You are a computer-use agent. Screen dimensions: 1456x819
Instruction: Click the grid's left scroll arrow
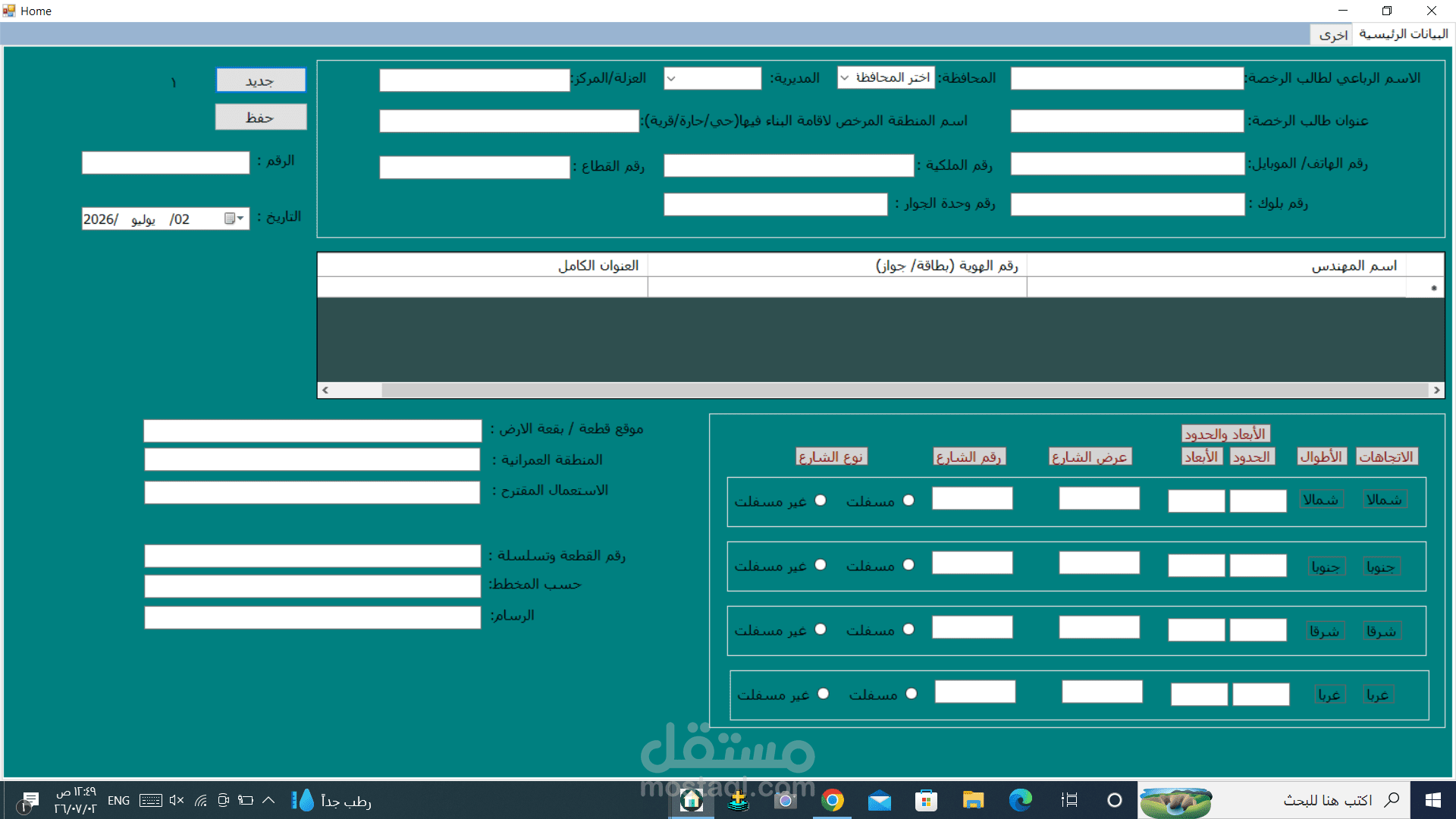[325, 390]
